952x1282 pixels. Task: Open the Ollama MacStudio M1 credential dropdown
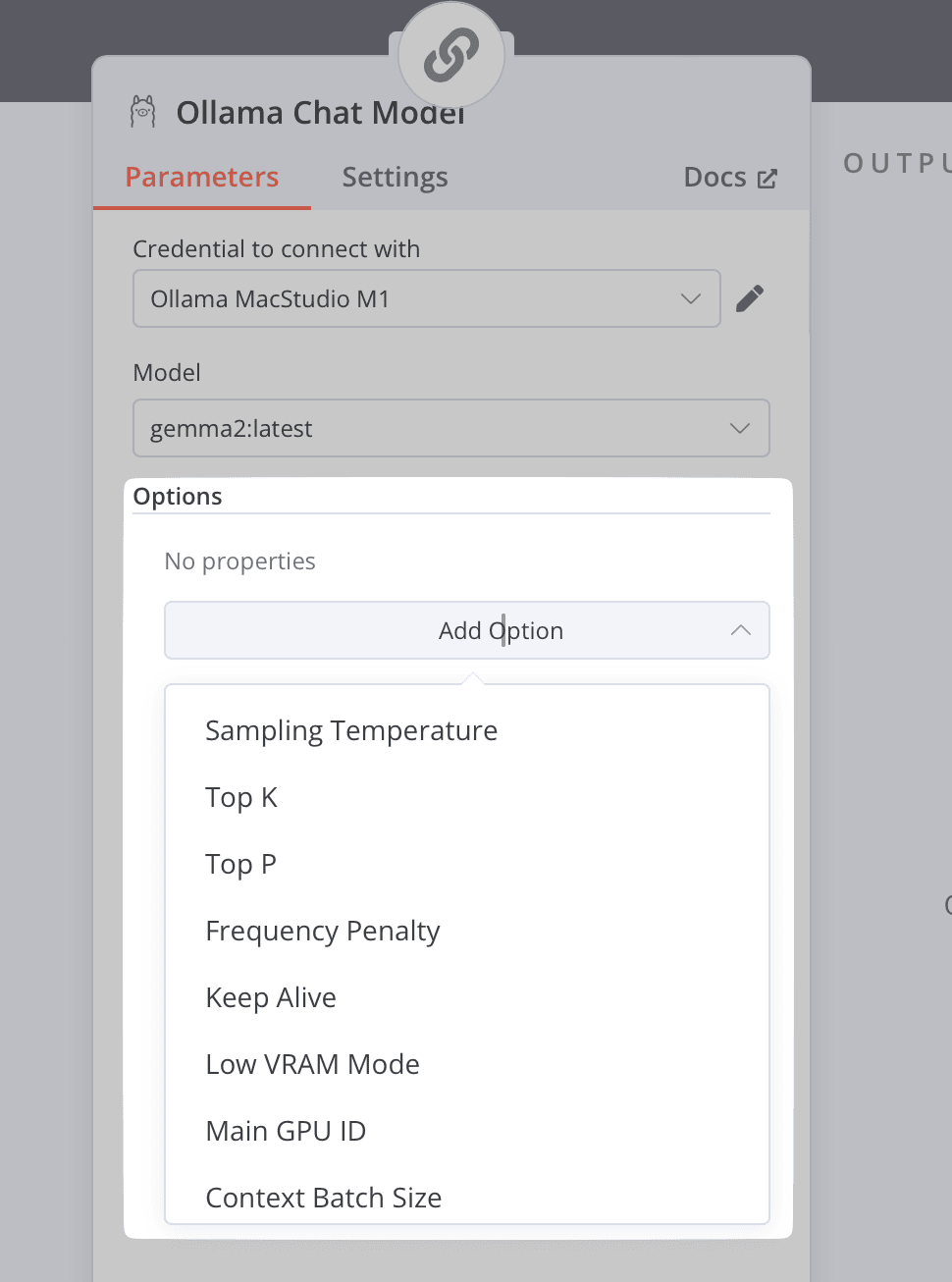click(x=427, y=298)
